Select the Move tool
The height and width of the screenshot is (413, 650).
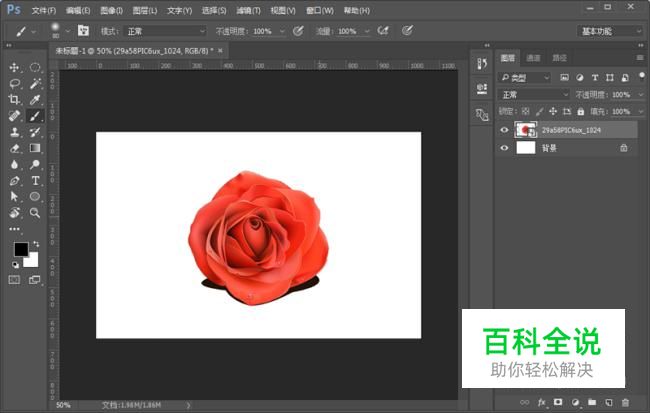[14, 67]
